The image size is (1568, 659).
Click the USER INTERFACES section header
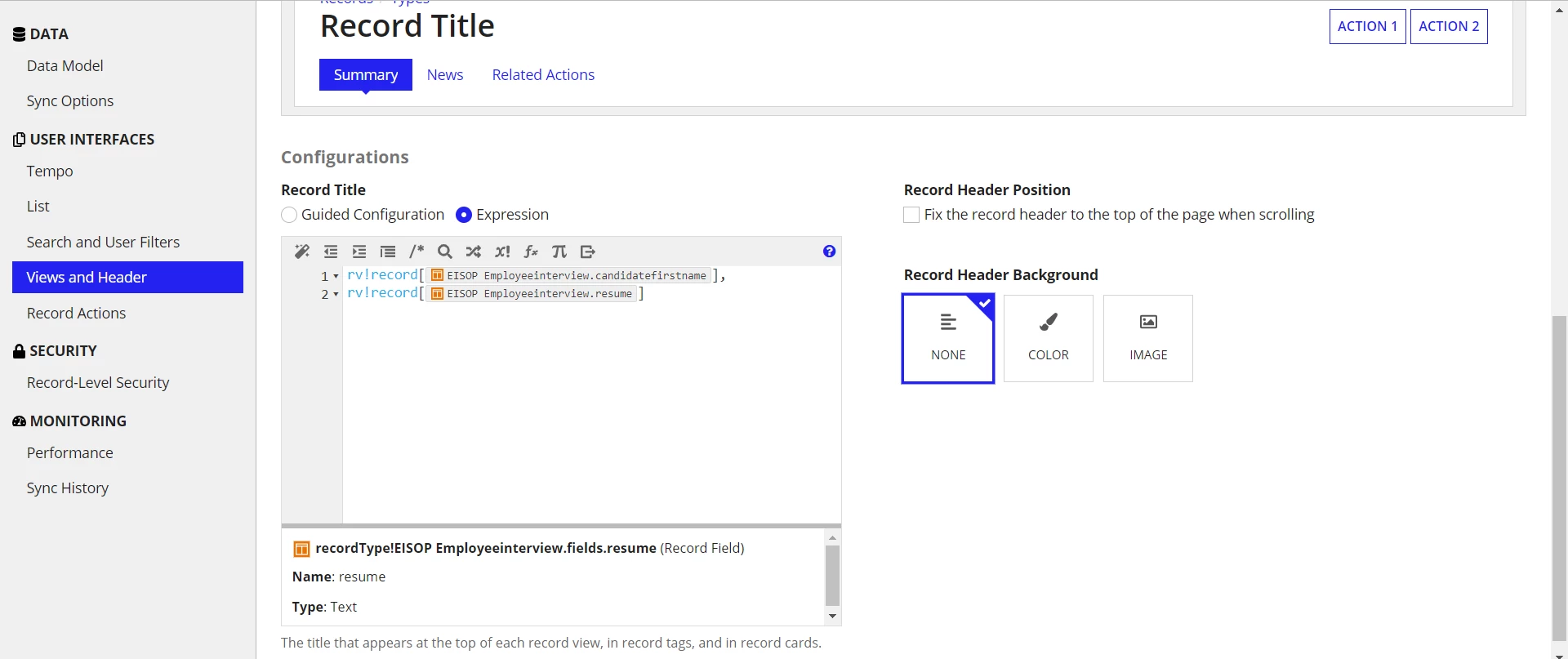pos(83,140)
